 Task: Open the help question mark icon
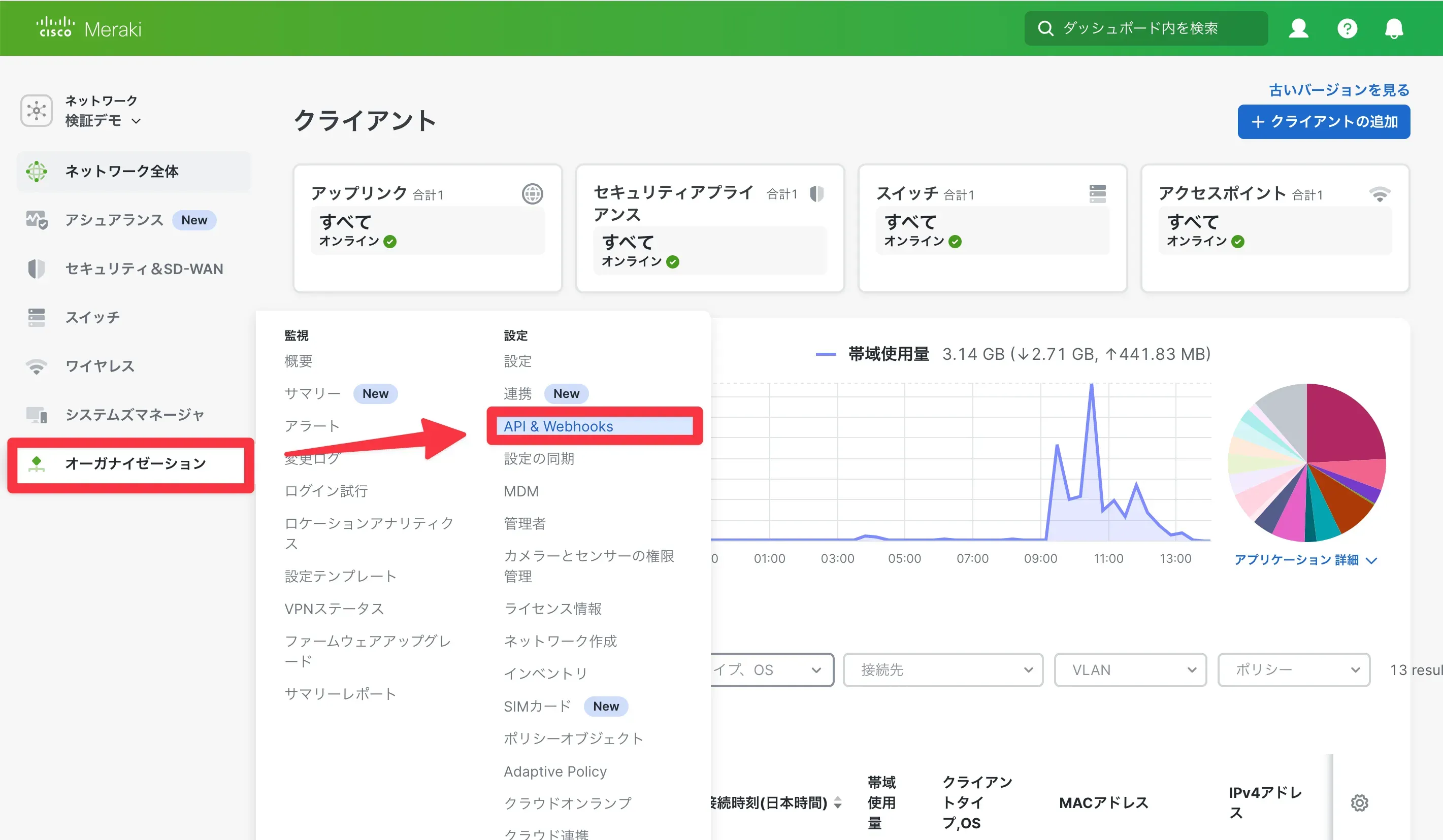[x=1348, y=28]
